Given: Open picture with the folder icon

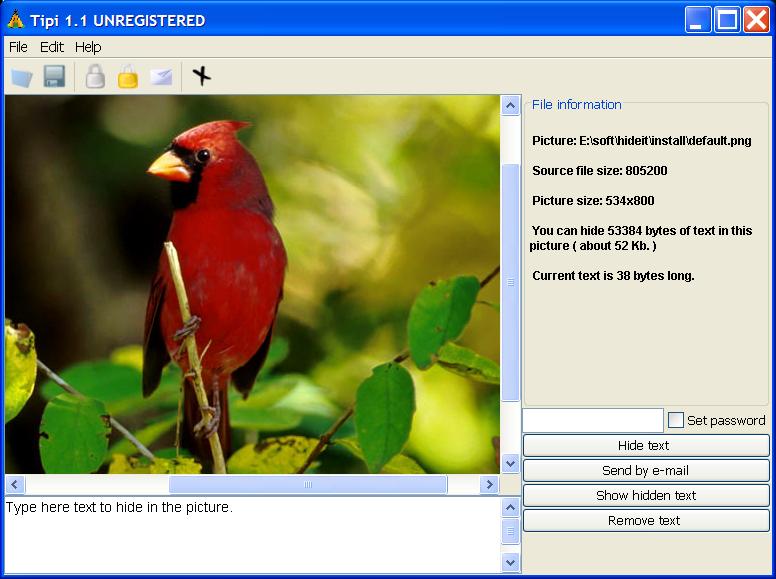Looking at the screenshot, I should click(22, 77).
